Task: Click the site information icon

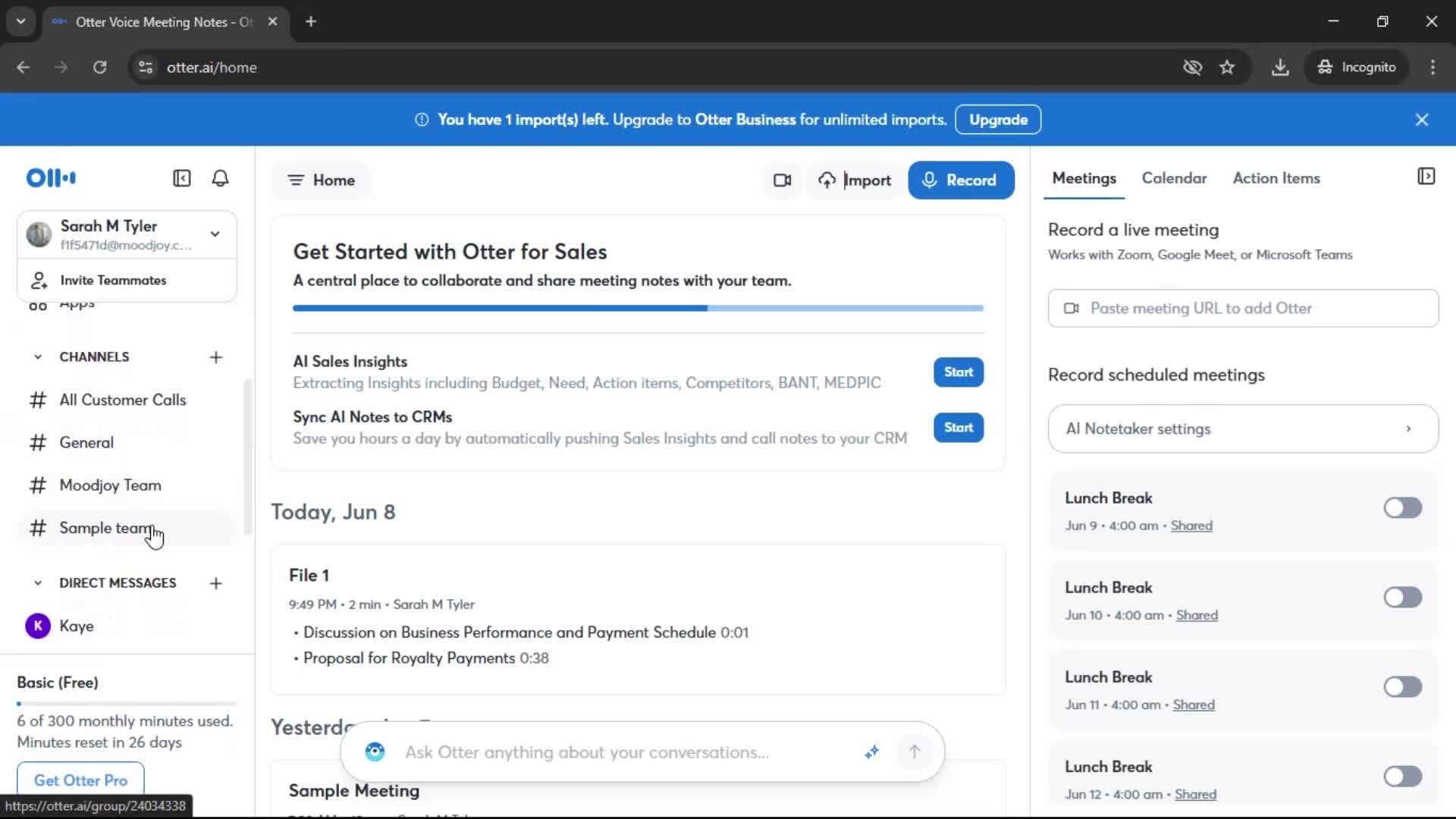Action: click(x=146, y=67)
